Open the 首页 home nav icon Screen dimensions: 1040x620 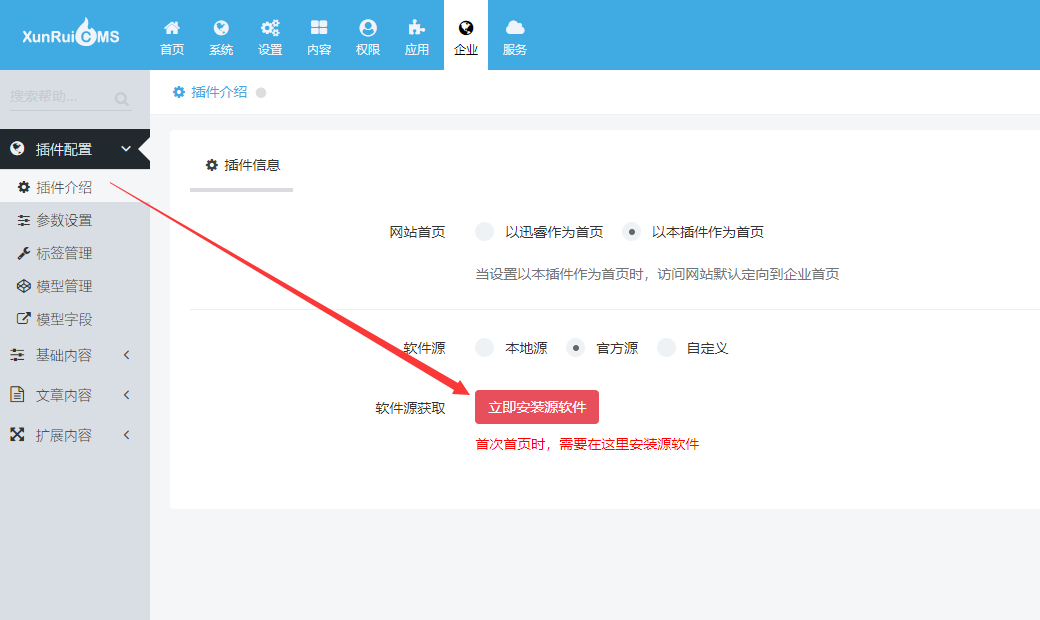point(172,28)
